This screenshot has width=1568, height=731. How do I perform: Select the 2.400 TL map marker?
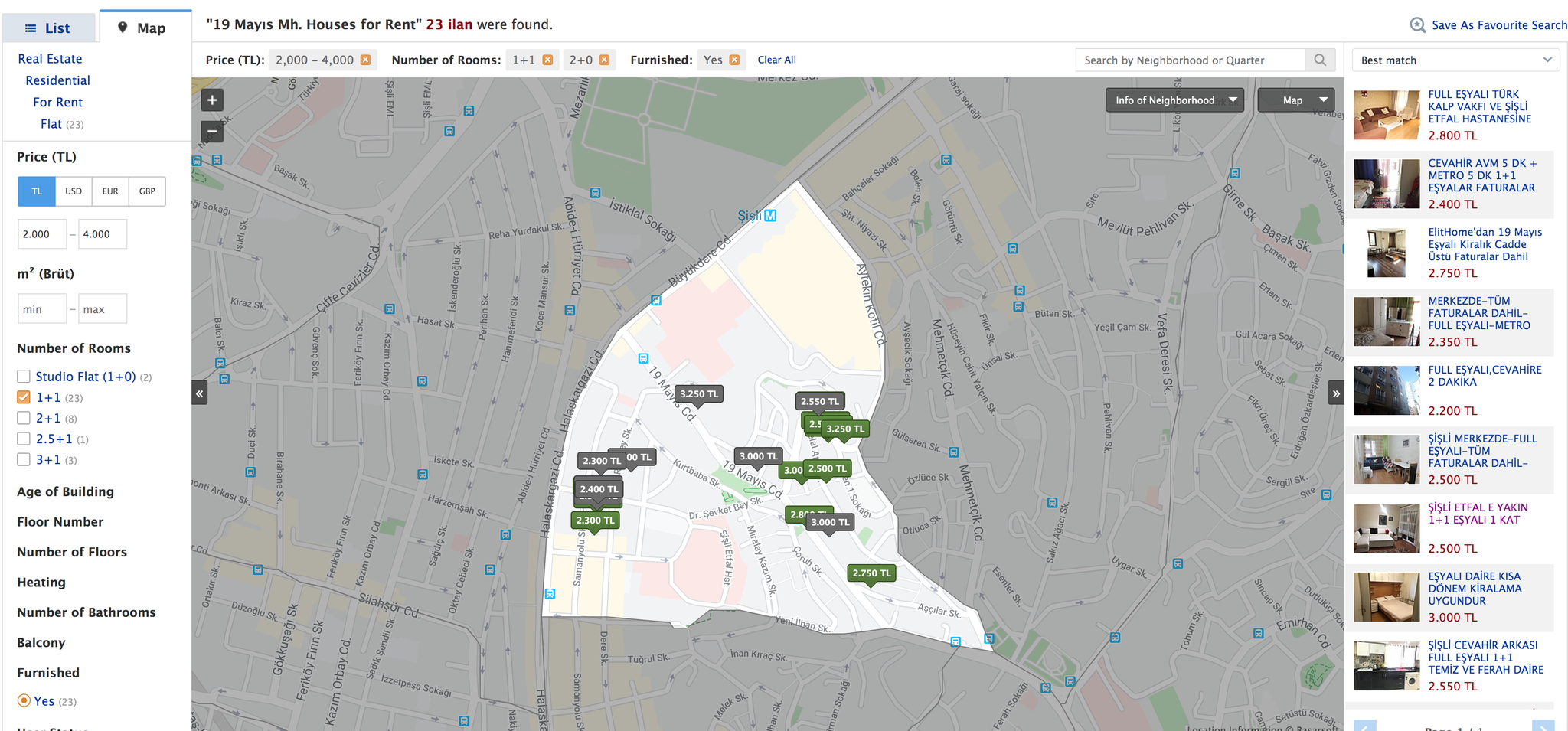point(599,489)
